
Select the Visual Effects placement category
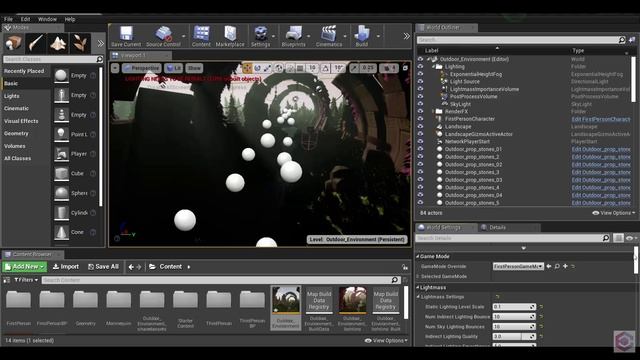click(x=21, y=121)
